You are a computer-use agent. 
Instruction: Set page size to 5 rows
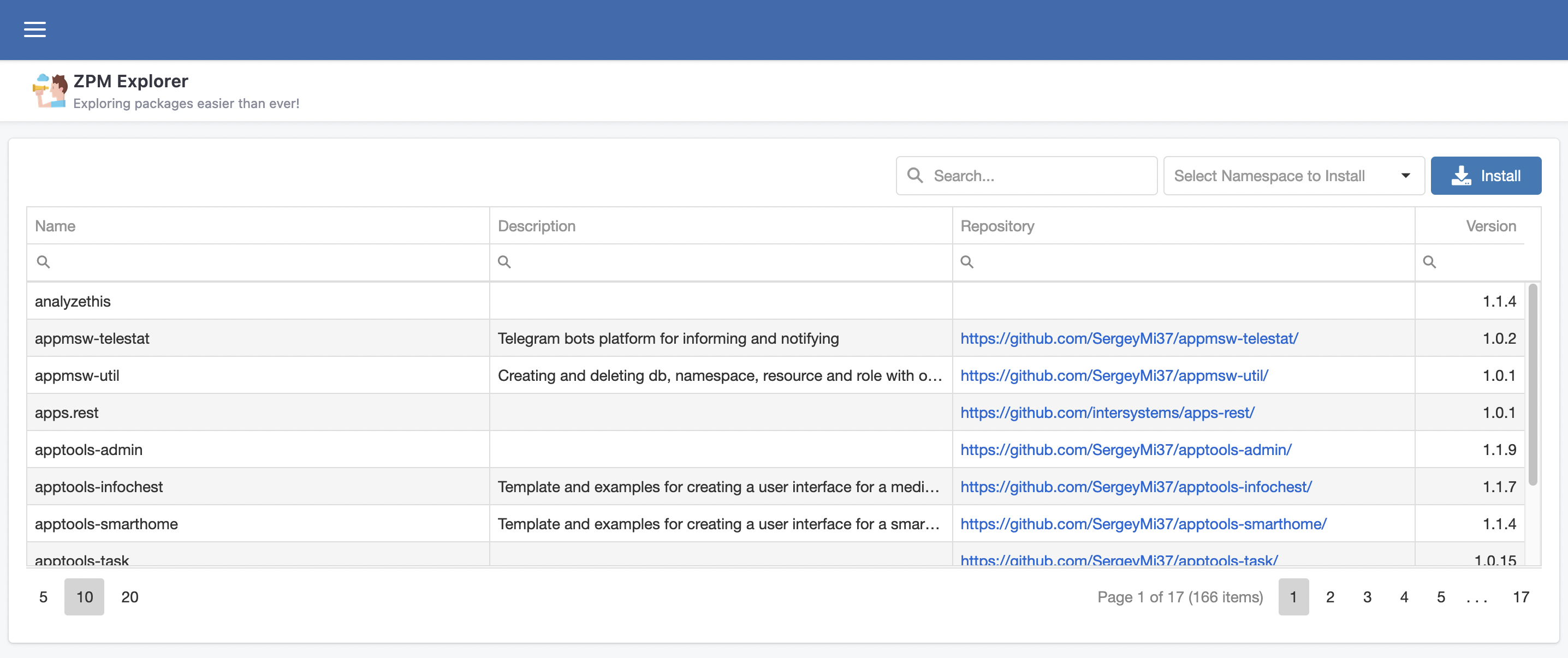(43, 596)
